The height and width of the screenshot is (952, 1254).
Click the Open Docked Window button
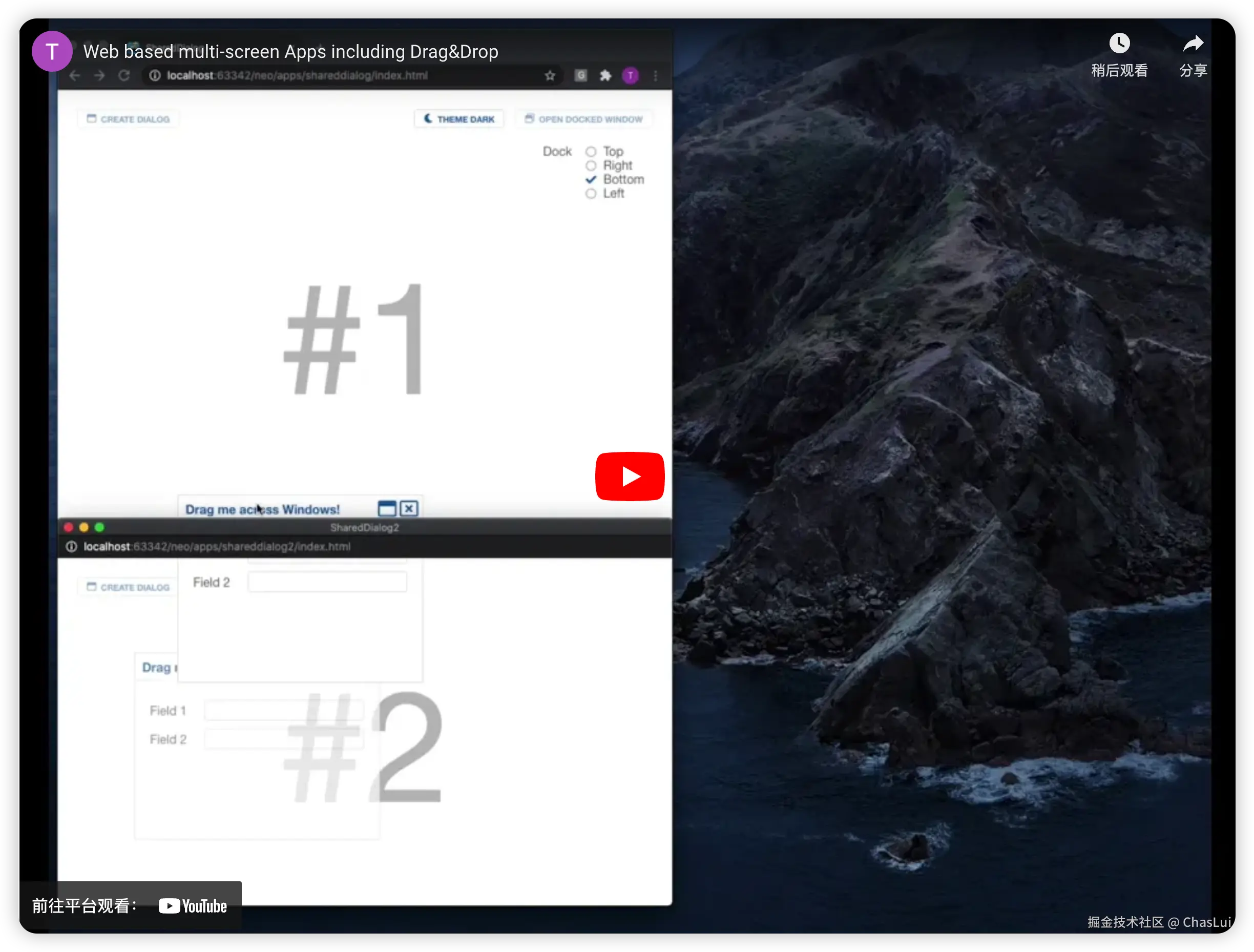click(583, 119)
